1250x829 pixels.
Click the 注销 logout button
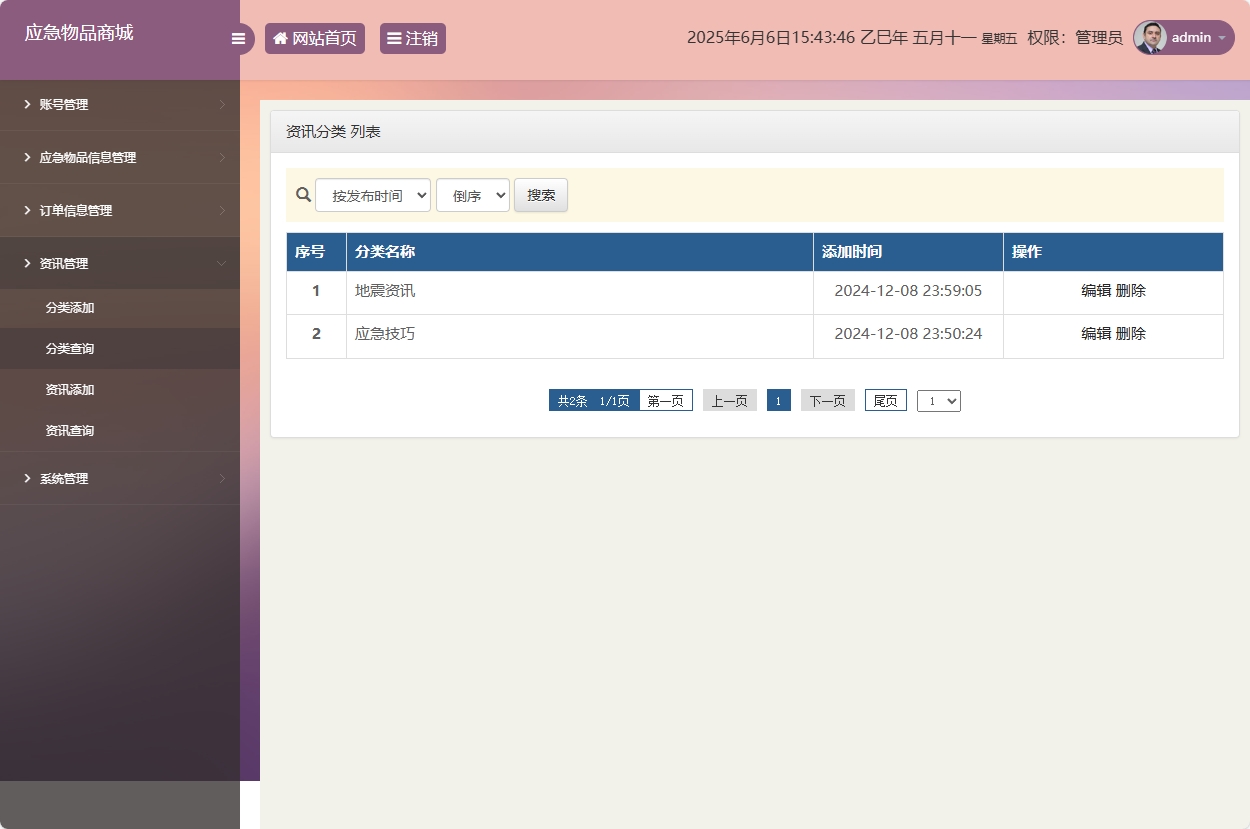tap(413, 38)
